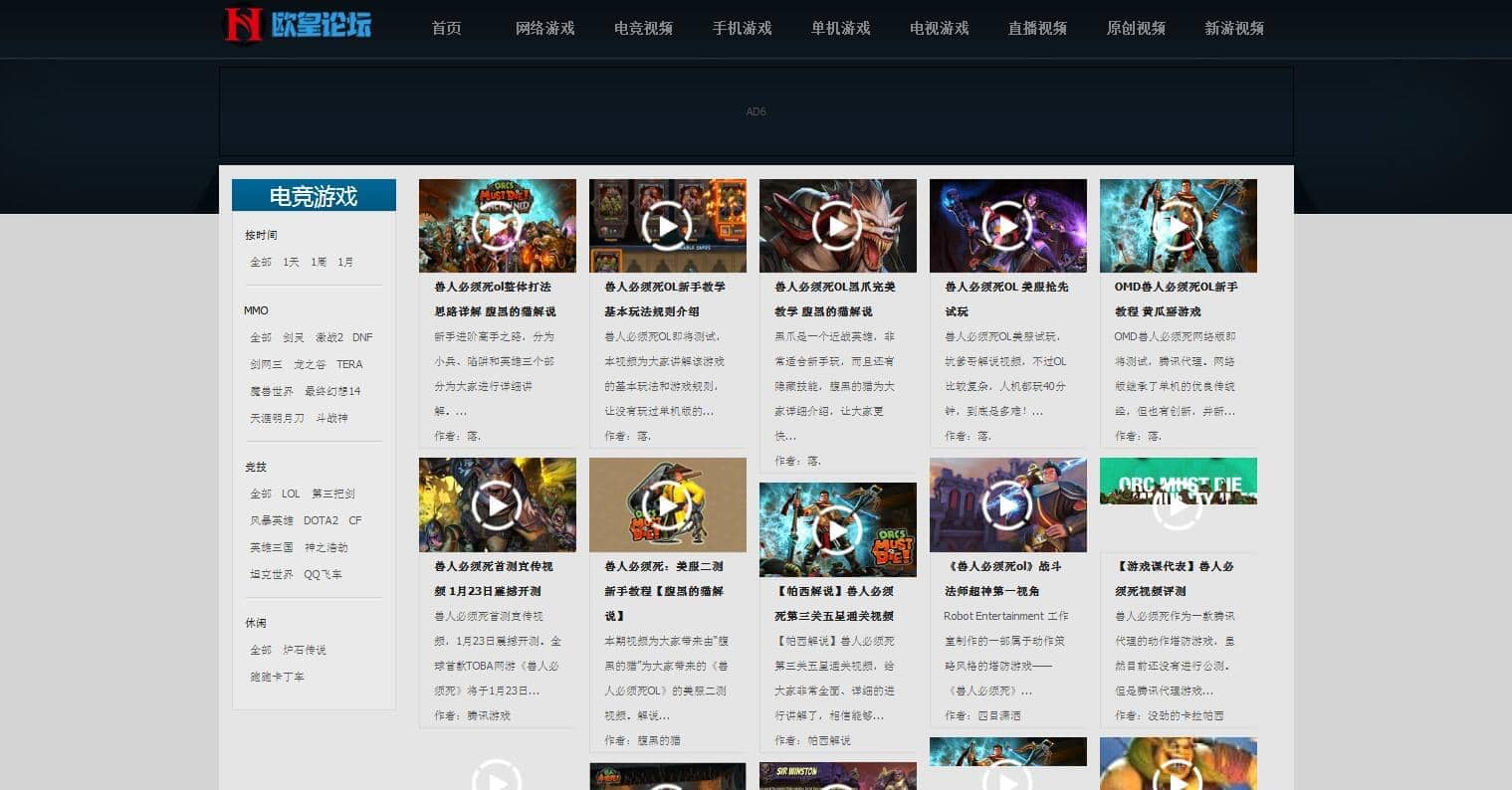Open title link 兽人必须死首测宣传视频
Image resolution: width=1512 pixels, height=790 pixels.
[494, 578]
